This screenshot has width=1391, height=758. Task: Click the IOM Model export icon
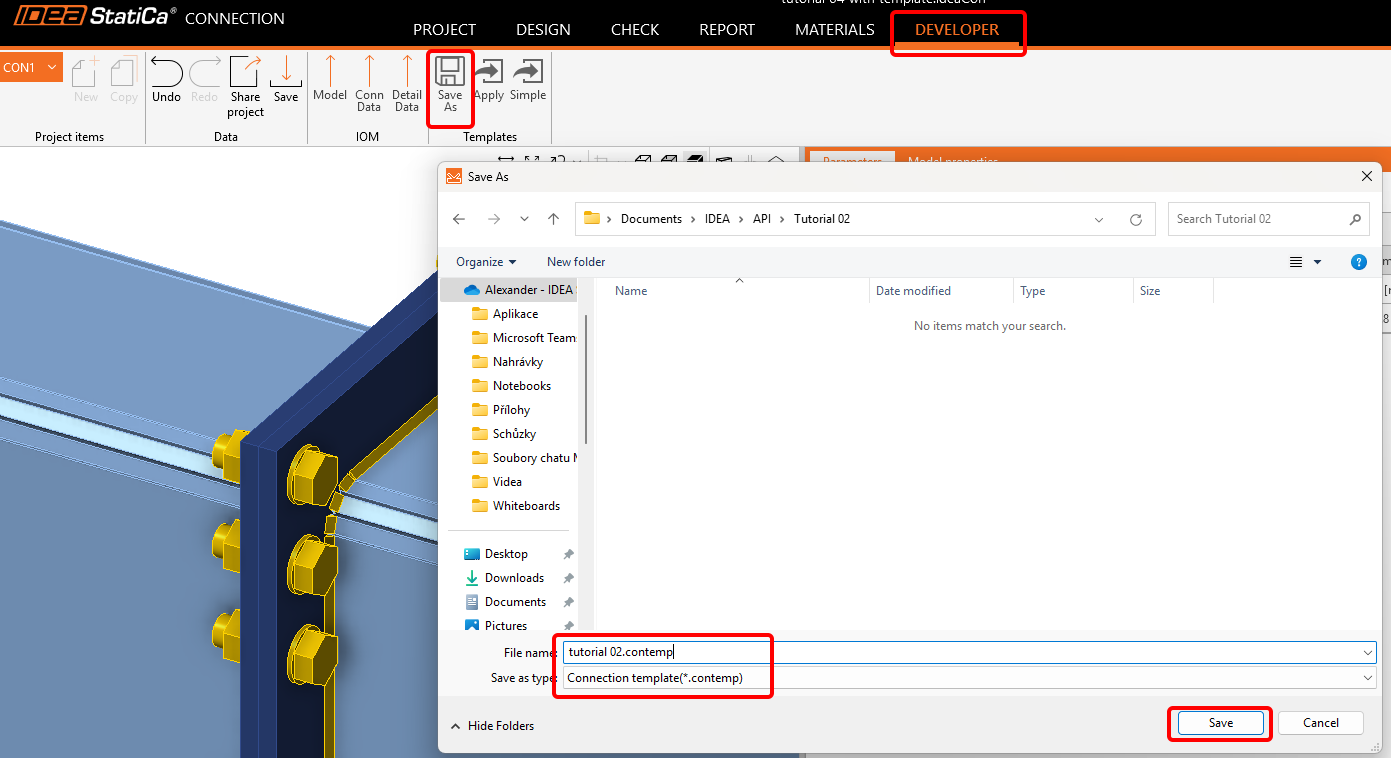330,80
